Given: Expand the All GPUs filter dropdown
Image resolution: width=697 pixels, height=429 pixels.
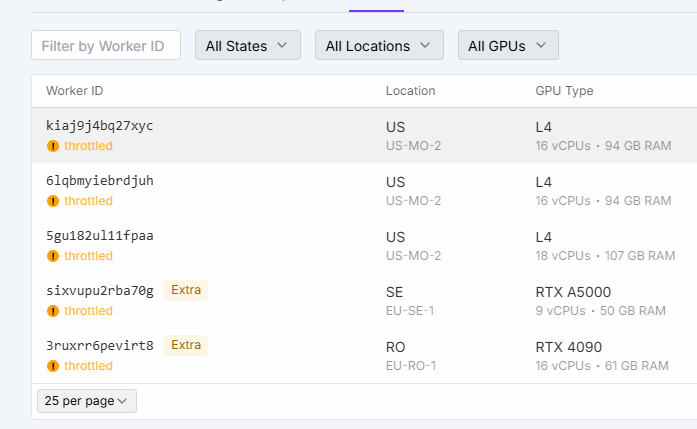Looking at the screenshot, I should [x=508, y=45].
